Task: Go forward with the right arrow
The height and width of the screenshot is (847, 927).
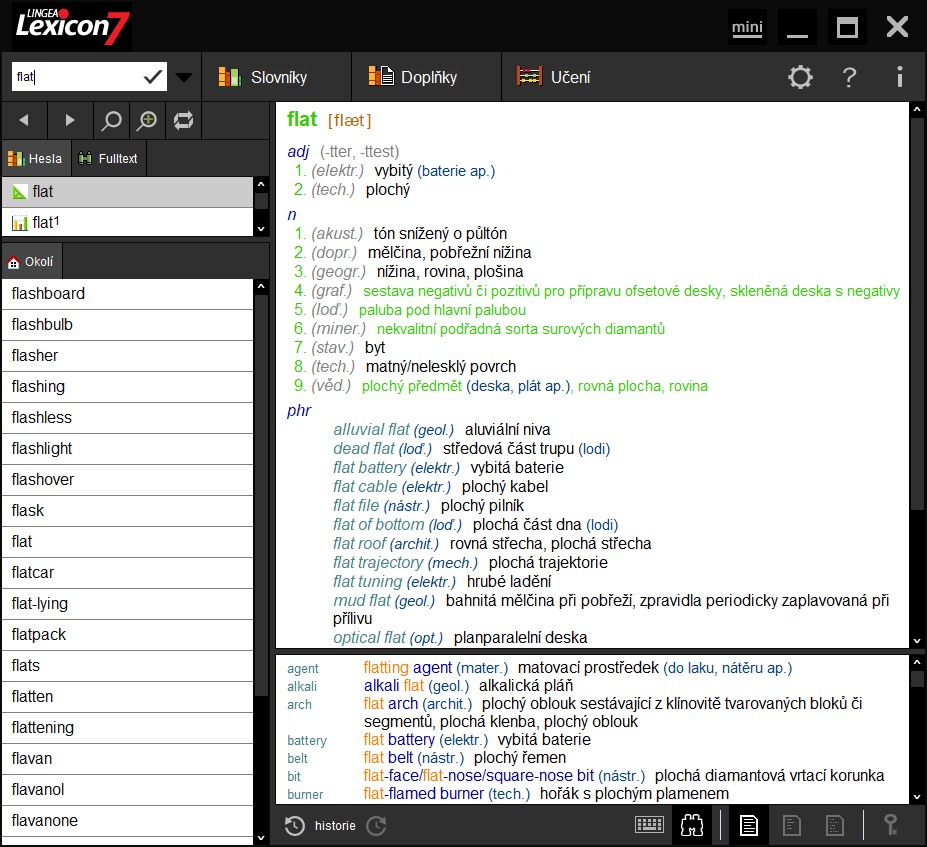Action: (x=70, y=121)
